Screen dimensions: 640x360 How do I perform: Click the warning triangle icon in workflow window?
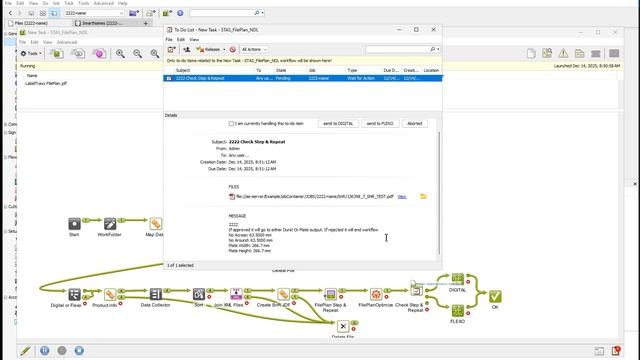tap(563, 53)
